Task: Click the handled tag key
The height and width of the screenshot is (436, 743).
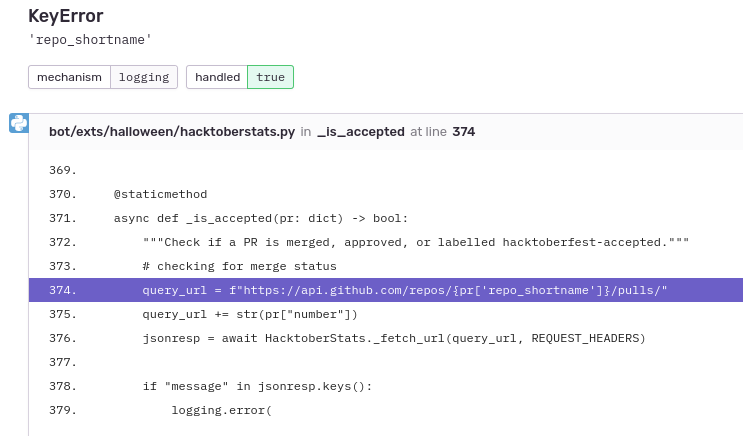Action: pos(217,77)
